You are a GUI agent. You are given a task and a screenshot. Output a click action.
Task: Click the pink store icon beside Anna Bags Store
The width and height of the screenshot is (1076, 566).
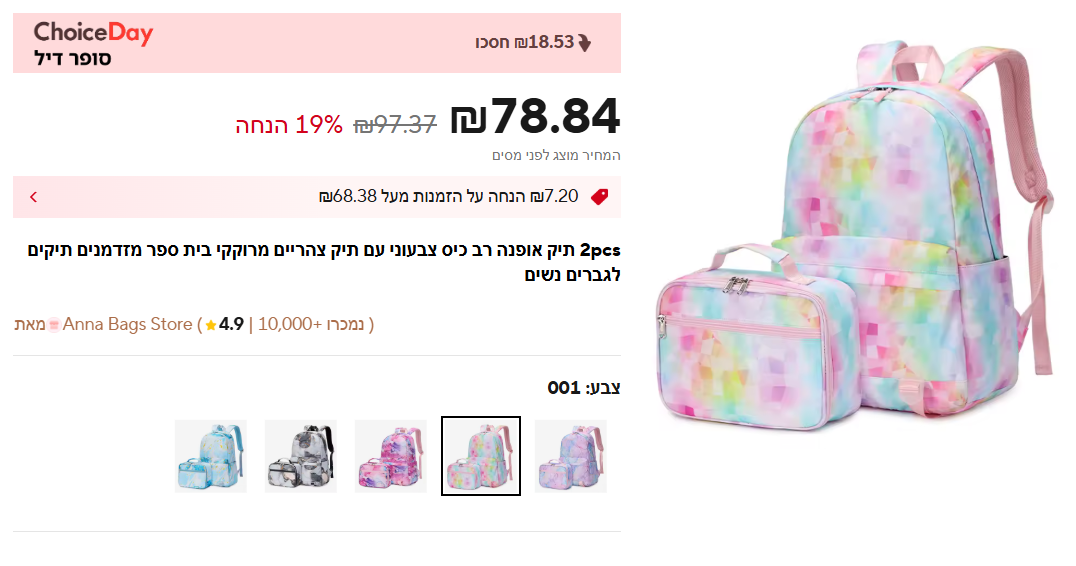tap(54, 324)
